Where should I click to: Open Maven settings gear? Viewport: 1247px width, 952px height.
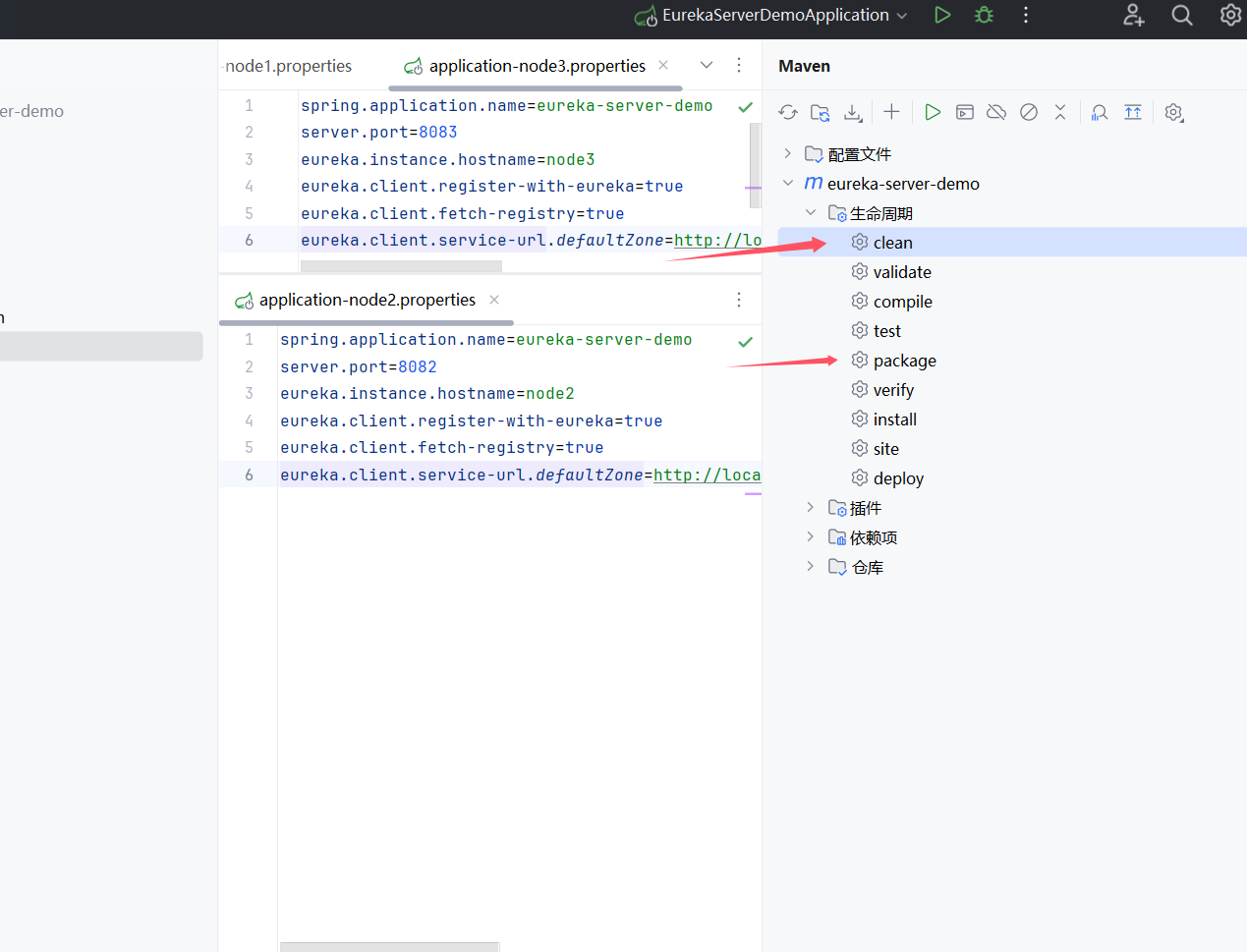[1173, 112]
